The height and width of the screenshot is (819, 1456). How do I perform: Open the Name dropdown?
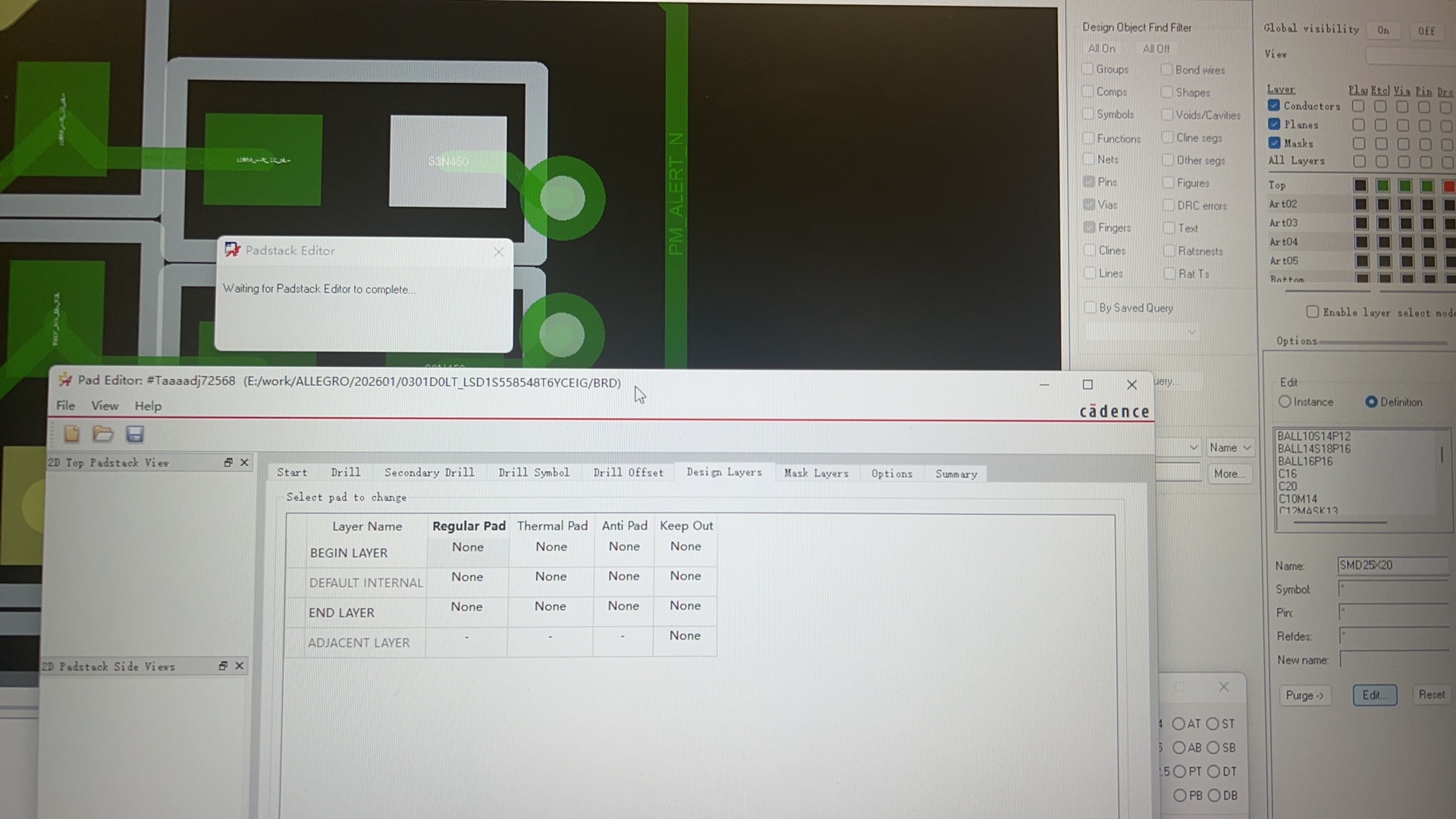tap(1229, 447)
